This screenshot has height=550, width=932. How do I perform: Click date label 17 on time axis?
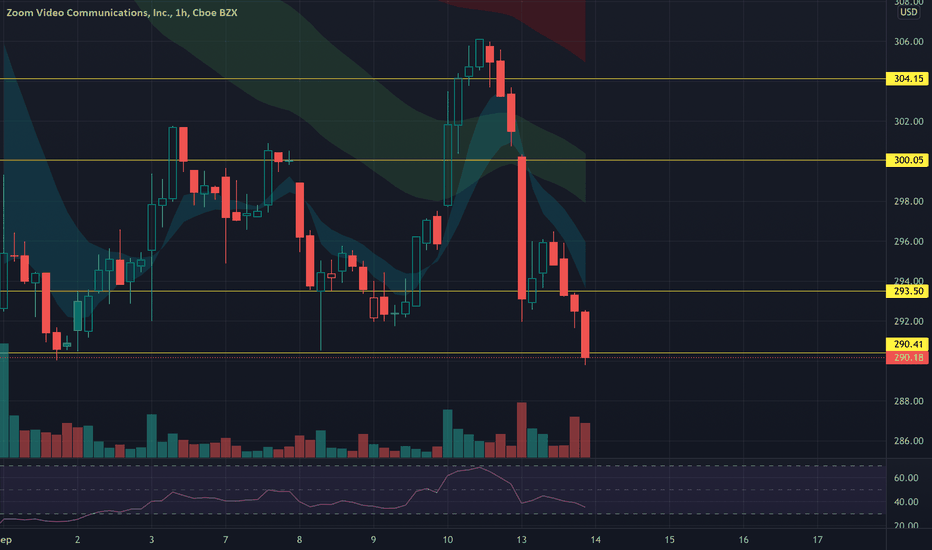tap(818, 540)
